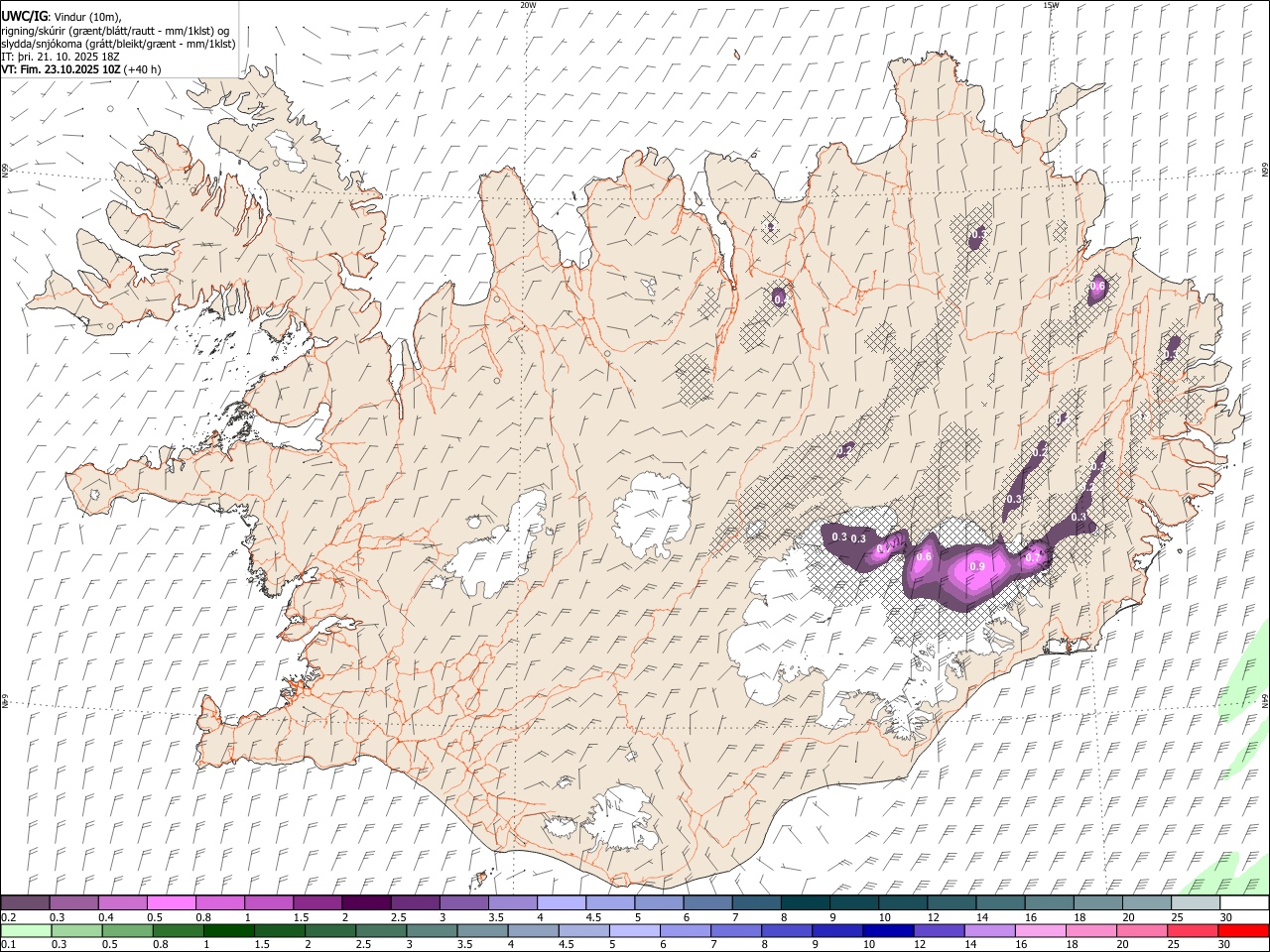Image resolution: width=1270 pixels, height=952 pixels.
Task: Select the lower-row green swatch between 0.5 and 0.8
Action: pyautogui.click(x=128, y=930)
